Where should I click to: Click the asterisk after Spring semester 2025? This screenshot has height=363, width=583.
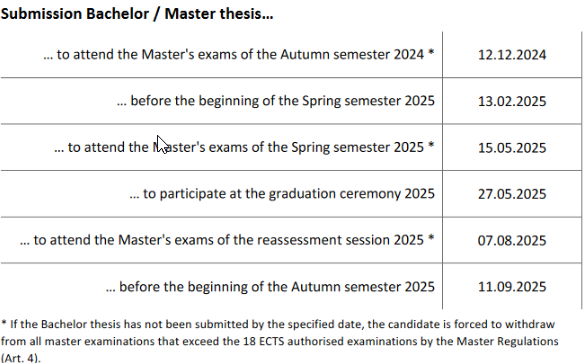coord(431,145)
